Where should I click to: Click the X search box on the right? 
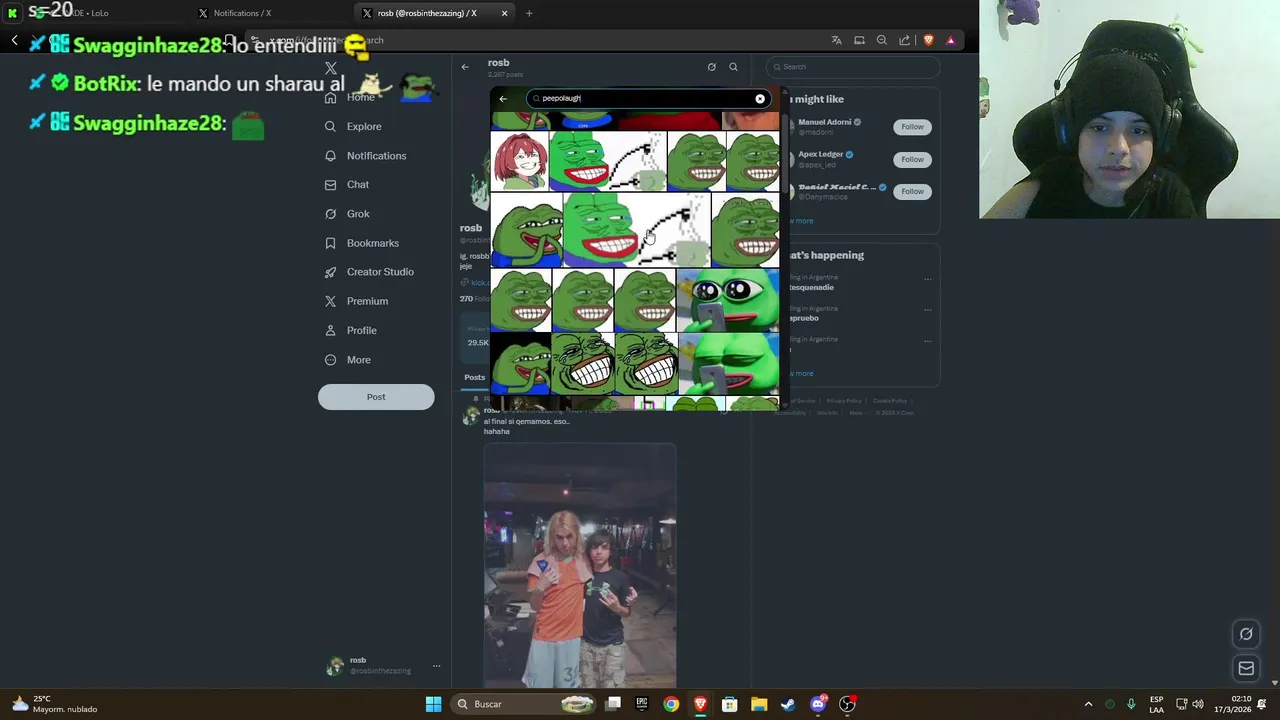click(x=853, y=67)
